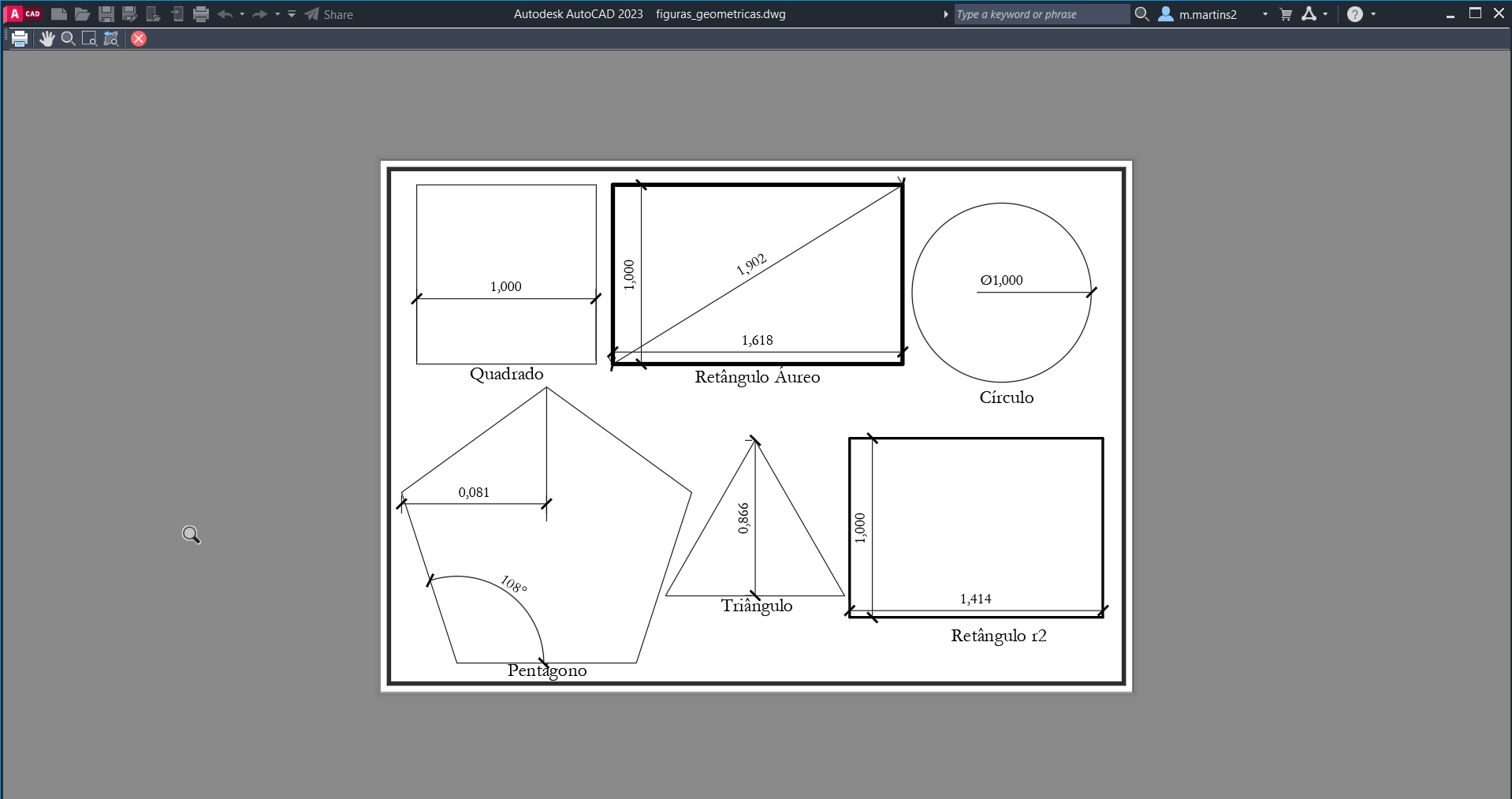
Task: Click the 0,866 triangle height dimension
Action: coord(743,518)
